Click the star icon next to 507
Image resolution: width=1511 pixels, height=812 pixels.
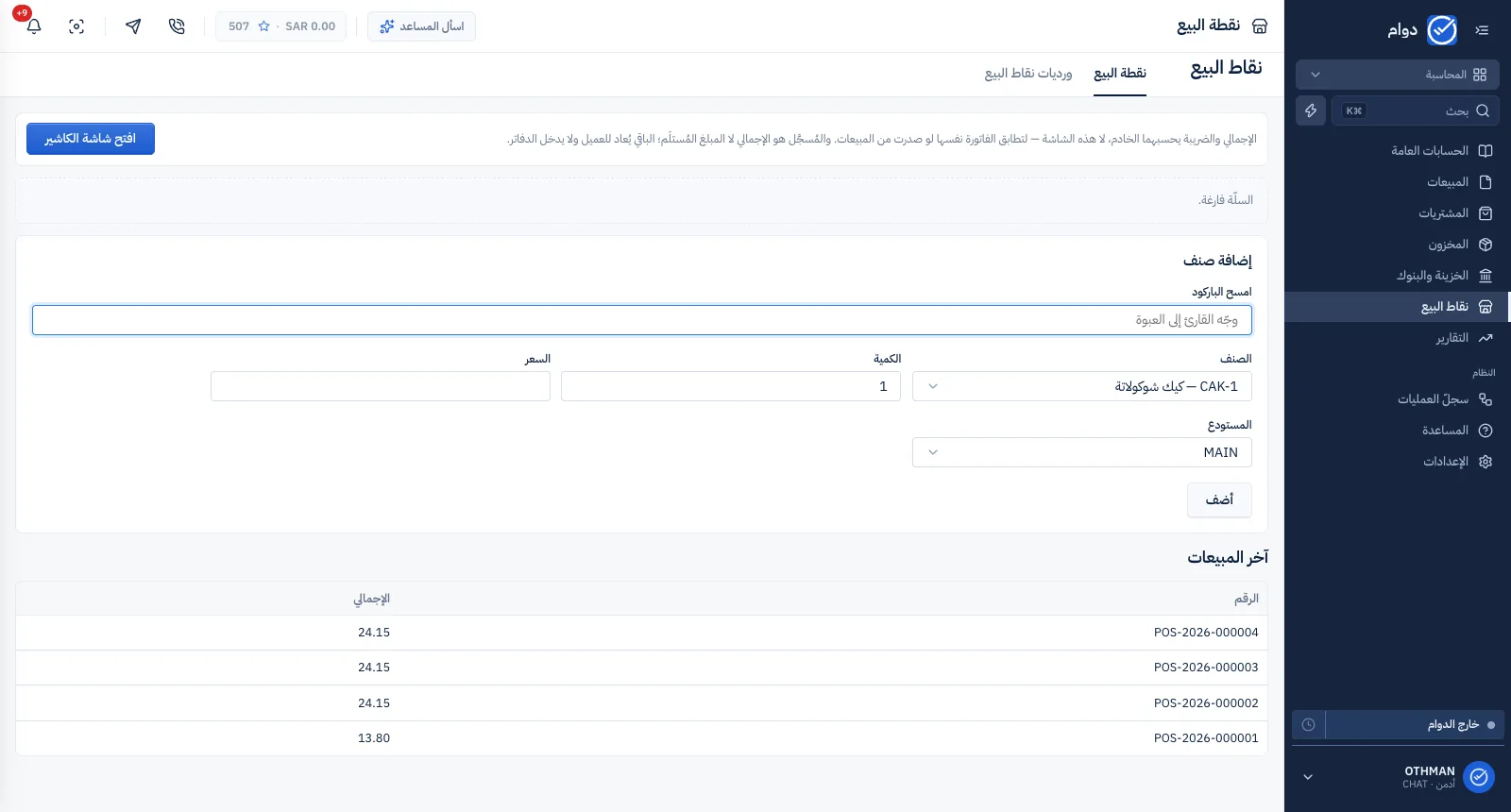point(264,26)
